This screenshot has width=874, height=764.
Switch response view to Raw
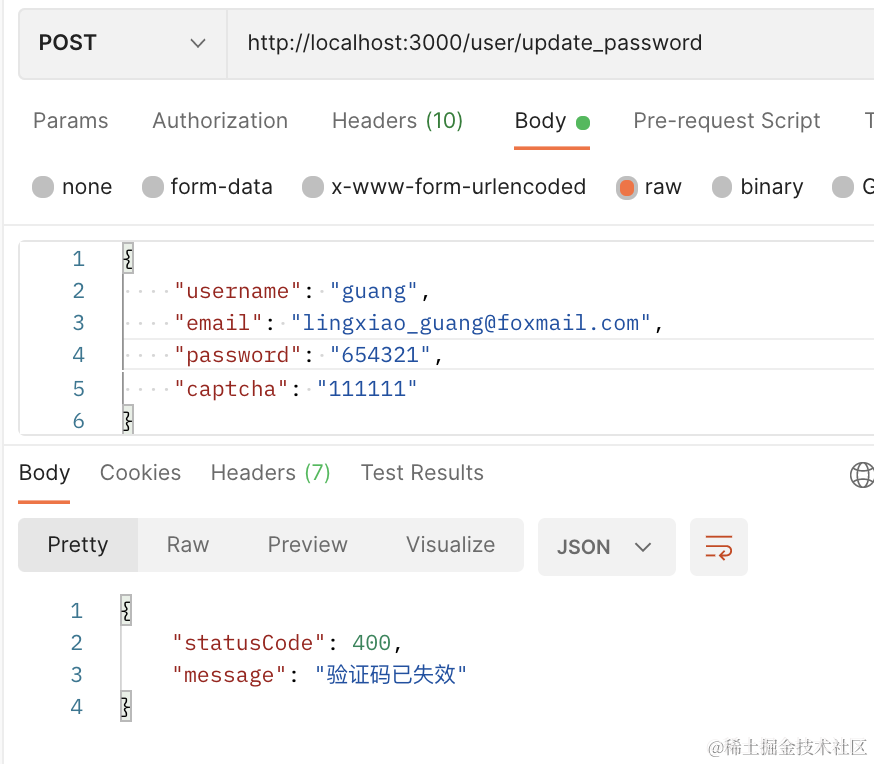coord(188,545)
